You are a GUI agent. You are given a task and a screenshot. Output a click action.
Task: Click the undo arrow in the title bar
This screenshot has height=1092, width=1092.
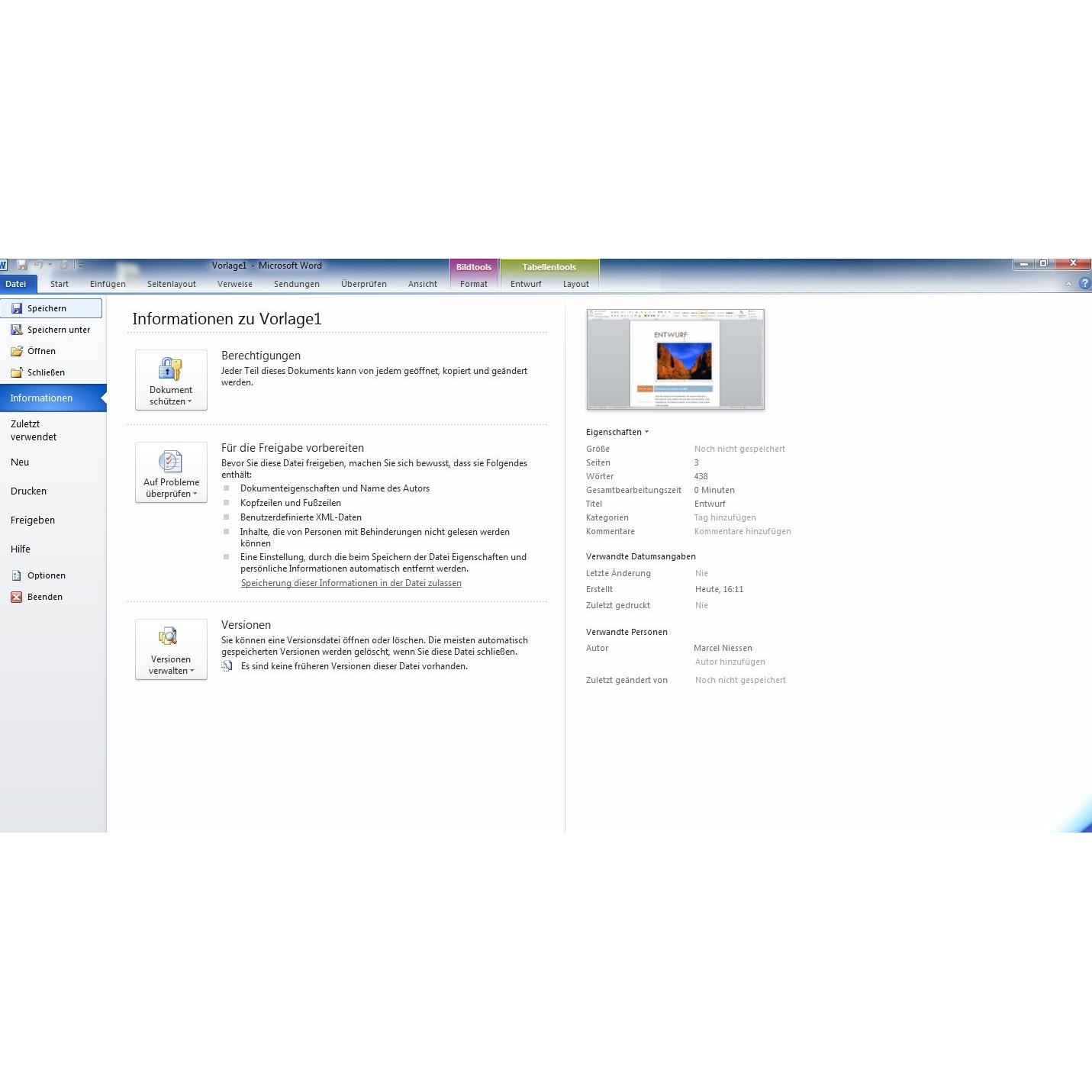38,265
